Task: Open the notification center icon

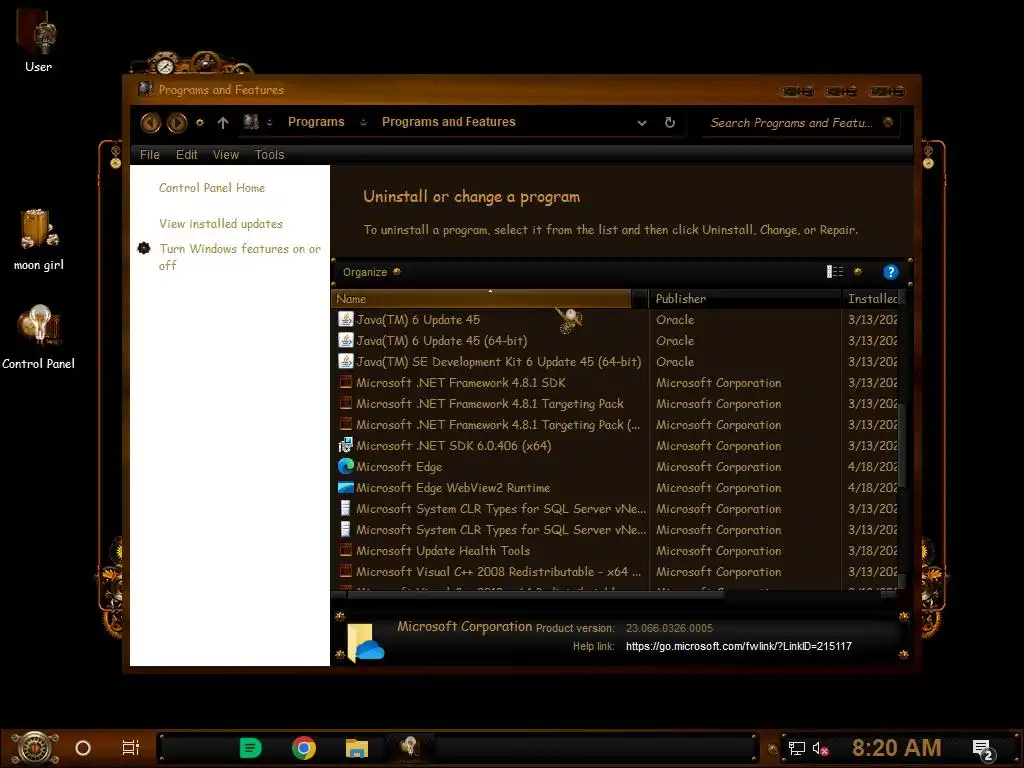Action: (x=982, y=749)
